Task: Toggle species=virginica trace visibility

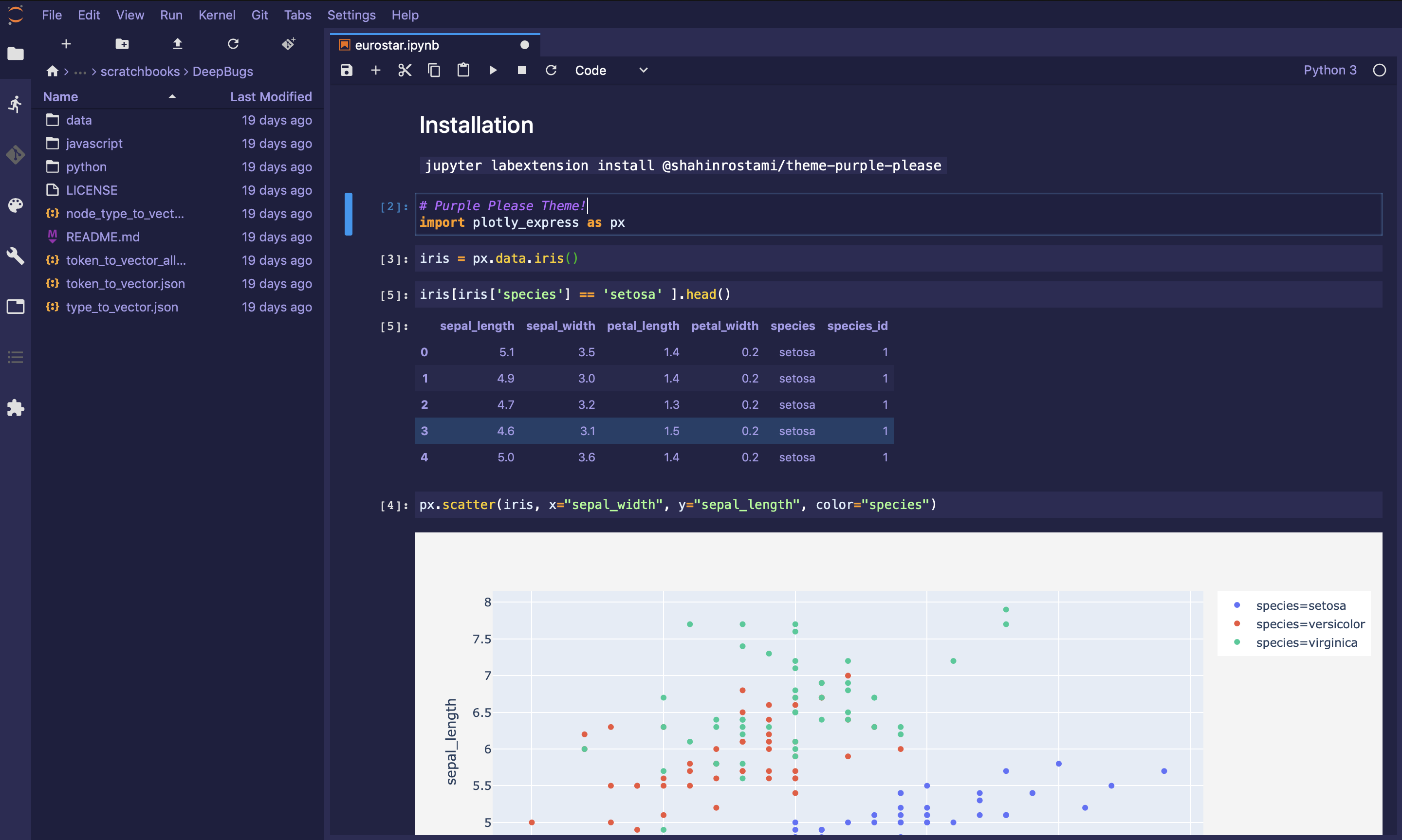Action: pos(1307,642)
